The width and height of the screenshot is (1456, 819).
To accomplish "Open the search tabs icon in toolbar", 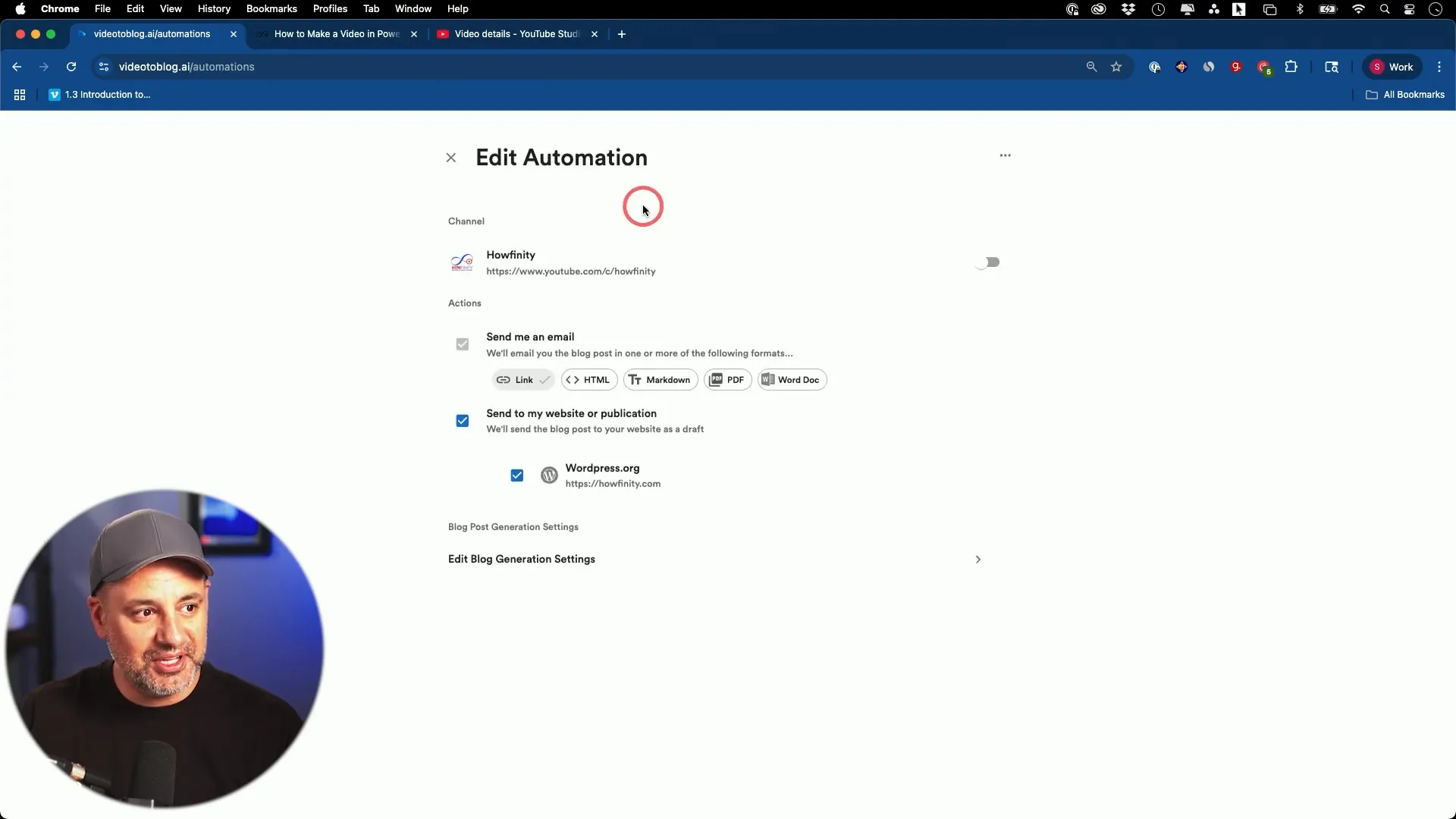I will coord(1332,67).
